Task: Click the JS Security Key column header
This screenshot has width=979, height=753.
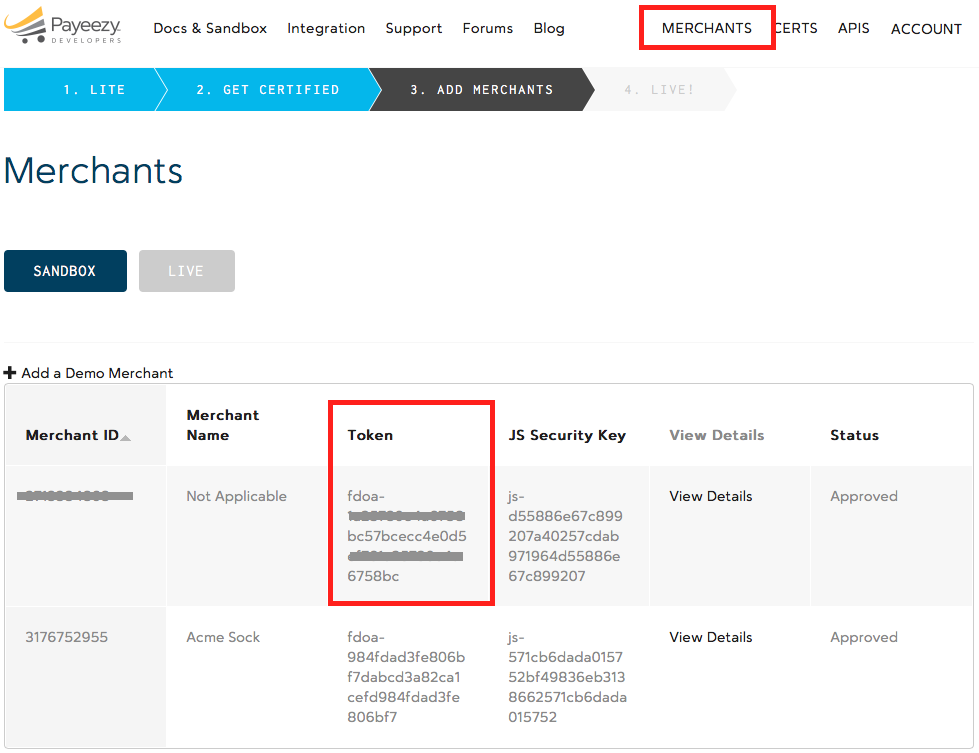Action: (567, 435)
